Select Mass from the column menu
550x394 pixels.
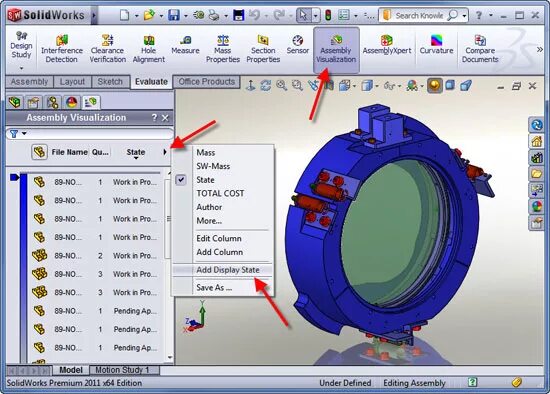206,153
